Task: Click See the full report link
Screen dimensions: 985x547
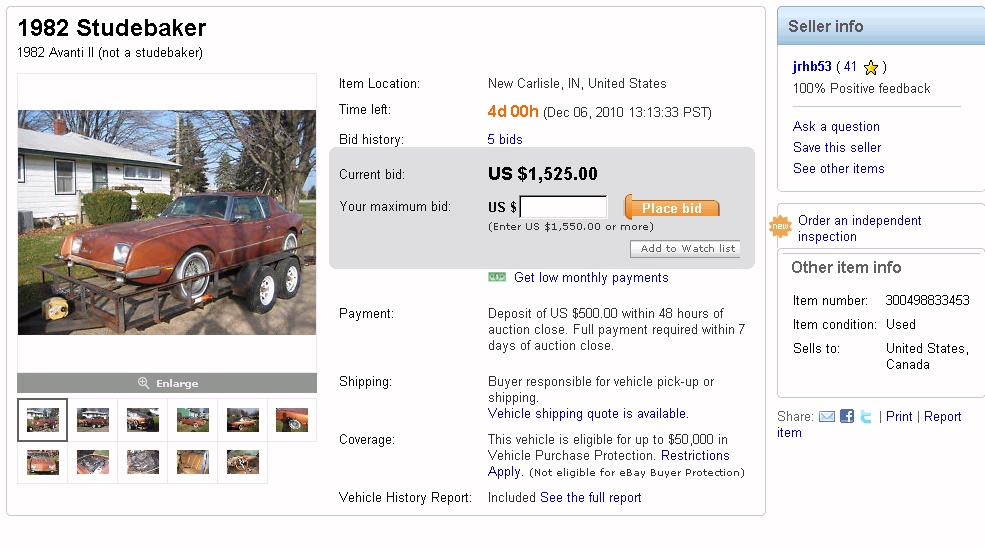Action: (591, 497)
